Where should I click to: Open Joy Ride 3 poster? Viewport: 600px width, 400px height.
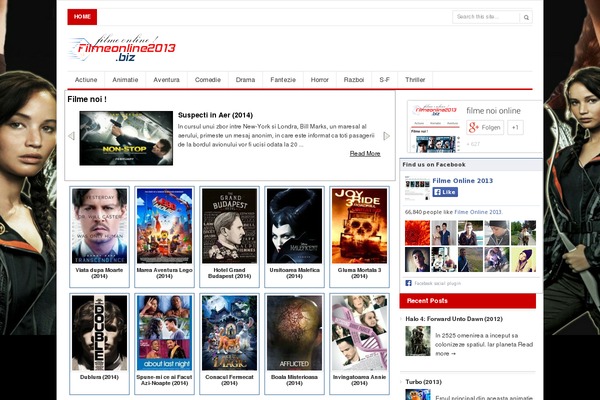[359, 226]
